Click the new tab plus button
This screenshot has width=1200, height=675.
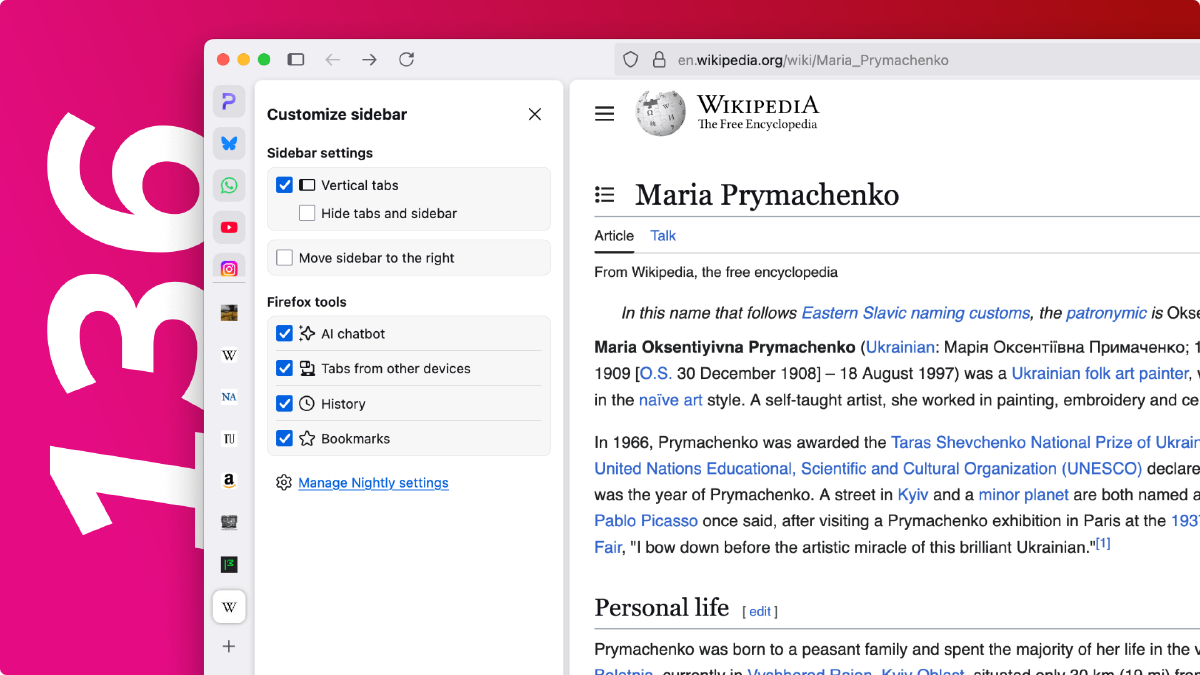229,646
